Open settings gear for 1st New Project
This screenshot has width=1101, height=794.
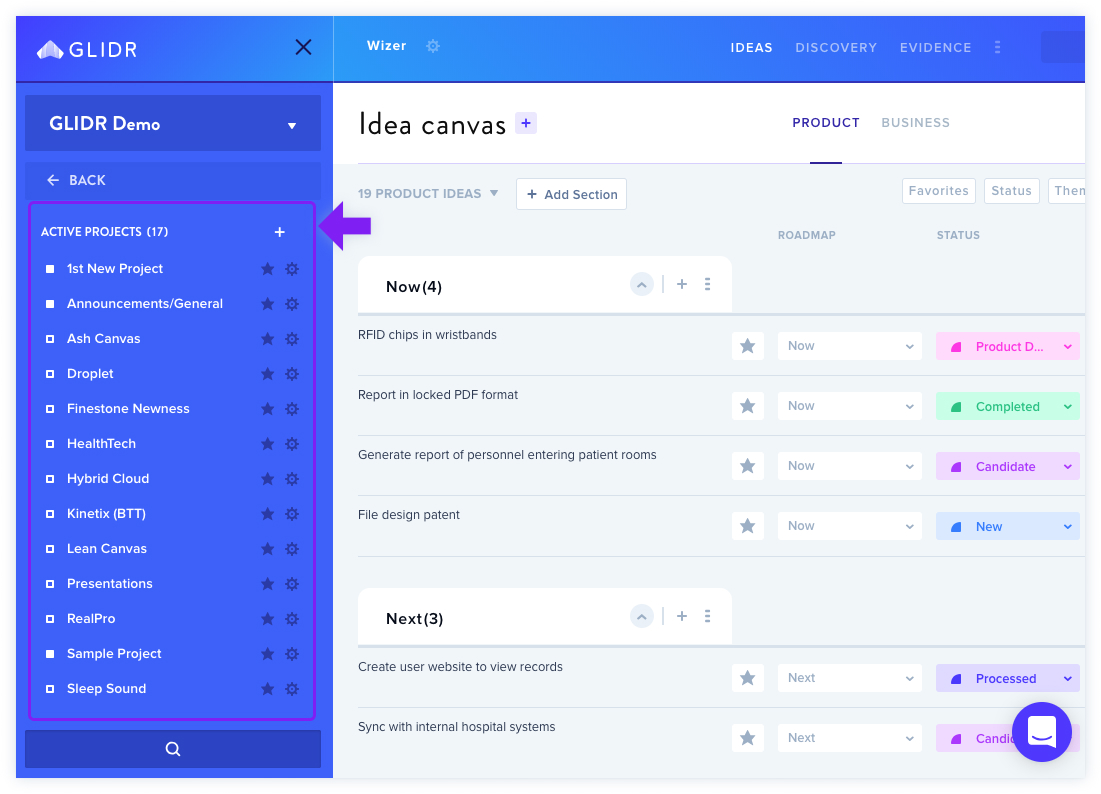pos(292,269)
